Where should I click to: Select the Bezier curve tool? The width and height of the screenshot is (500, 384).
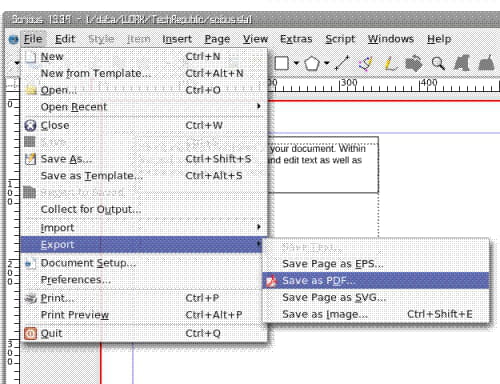click(365, 63)
